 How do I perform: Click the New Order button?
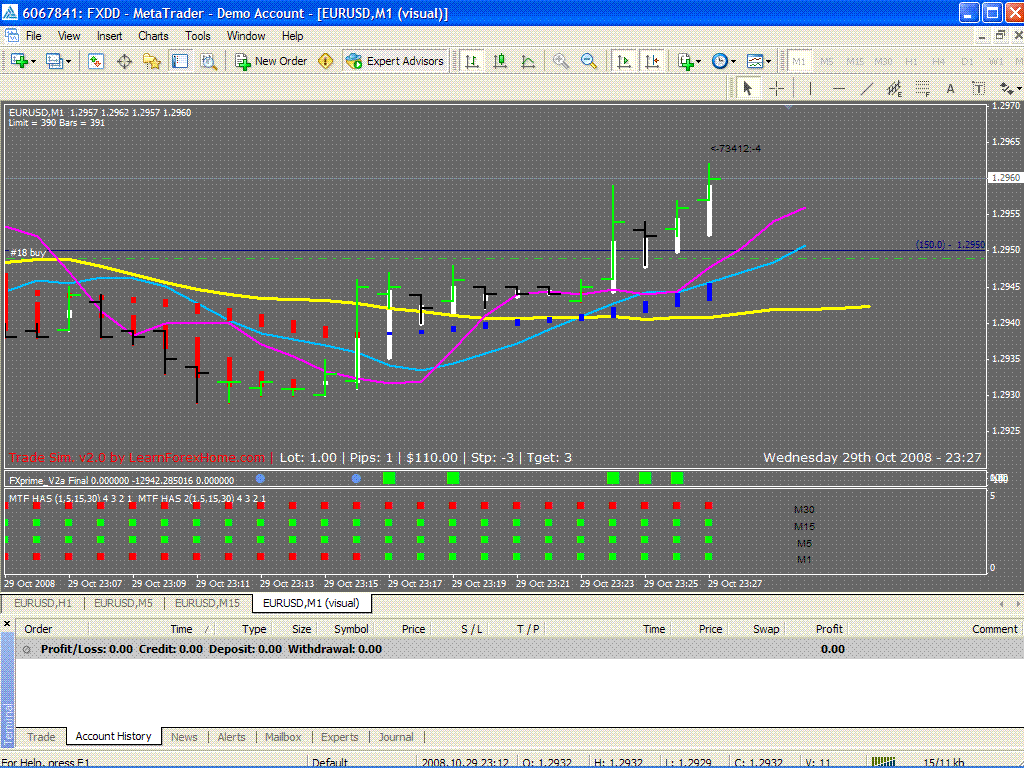[x=272, y=61]
